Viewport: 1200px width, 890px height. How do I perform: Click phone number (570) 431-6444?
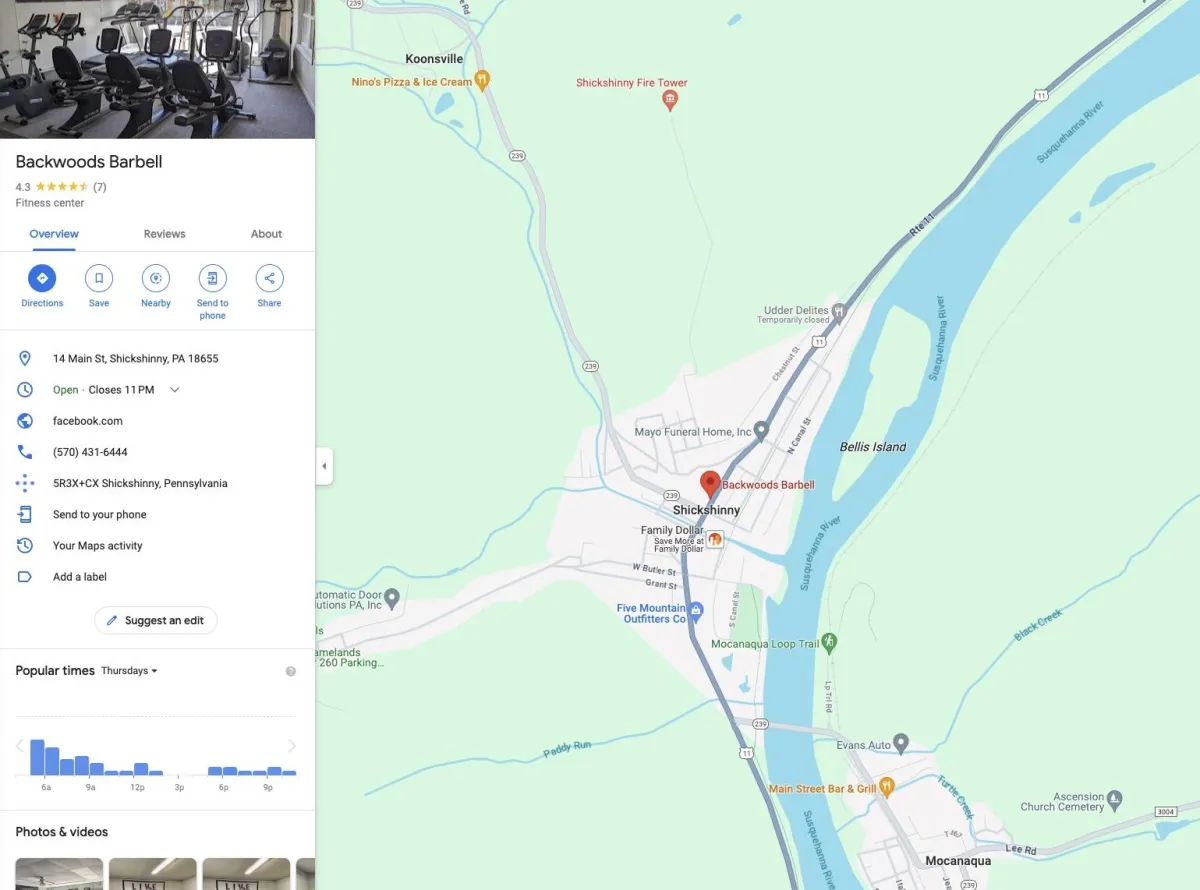(x=90, y=452)
